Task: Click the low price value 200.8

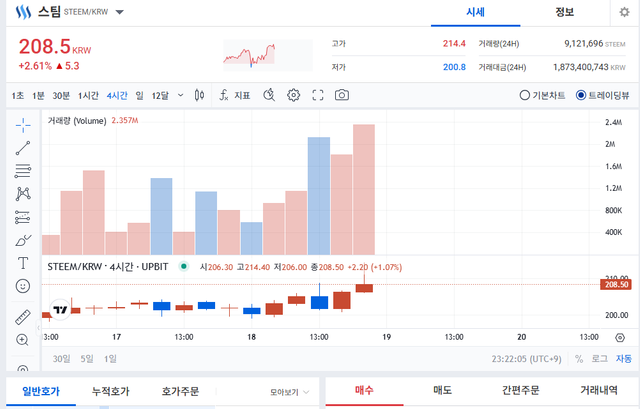Action: [x=454, y=67]
